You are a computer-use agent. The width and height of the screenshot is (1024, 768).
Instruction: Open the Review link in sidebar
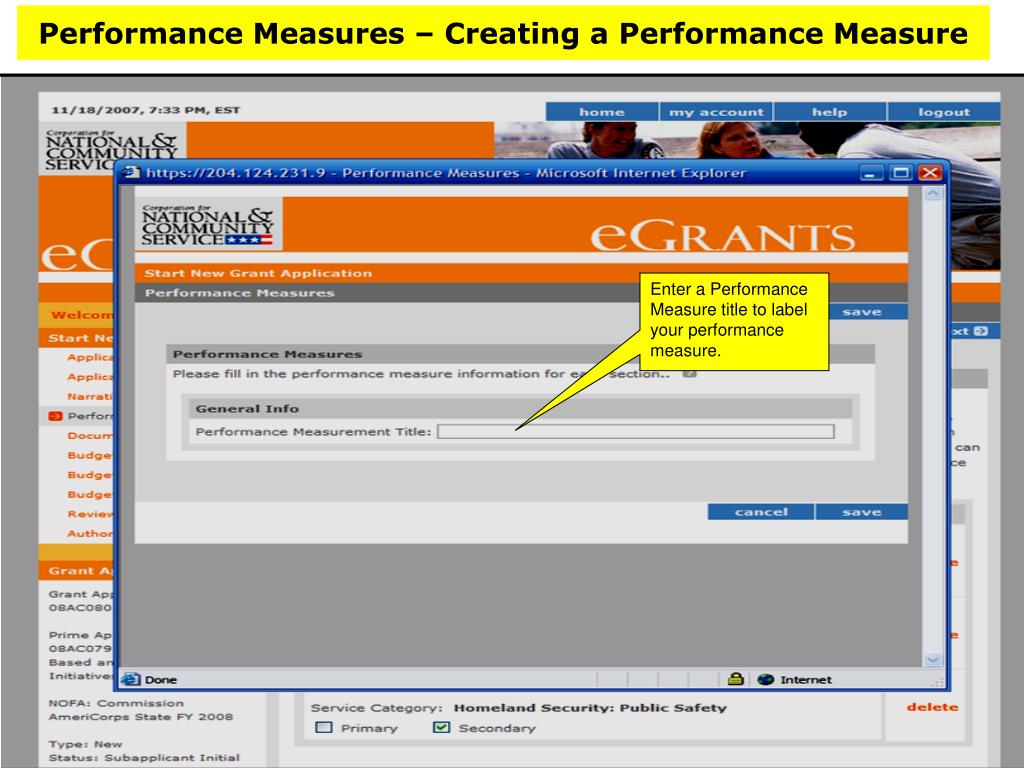click(90, 514)
